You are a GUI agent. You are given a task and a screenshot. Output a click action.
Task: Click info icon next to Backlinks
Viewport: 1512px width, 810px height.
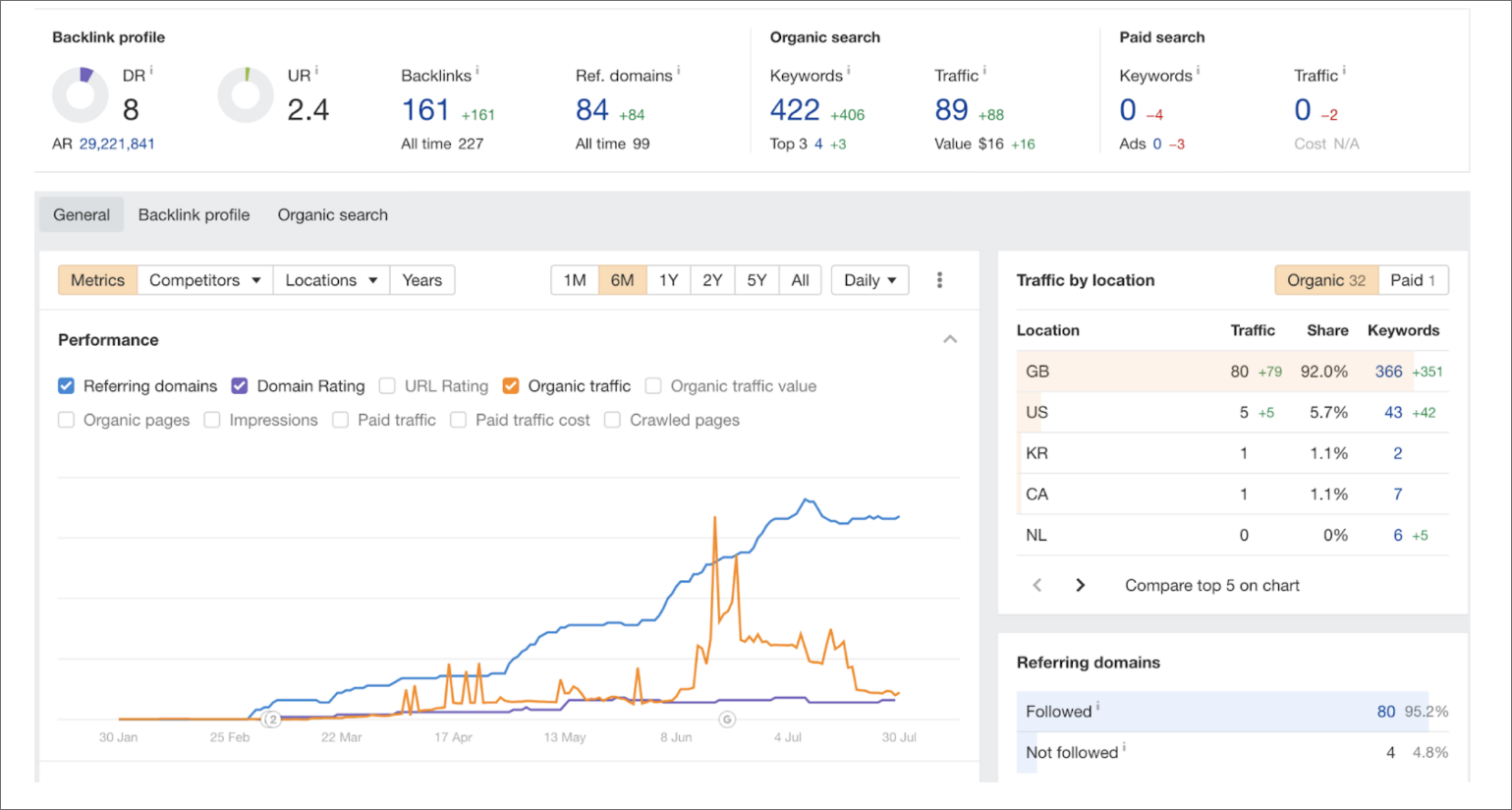coord(477,71)
